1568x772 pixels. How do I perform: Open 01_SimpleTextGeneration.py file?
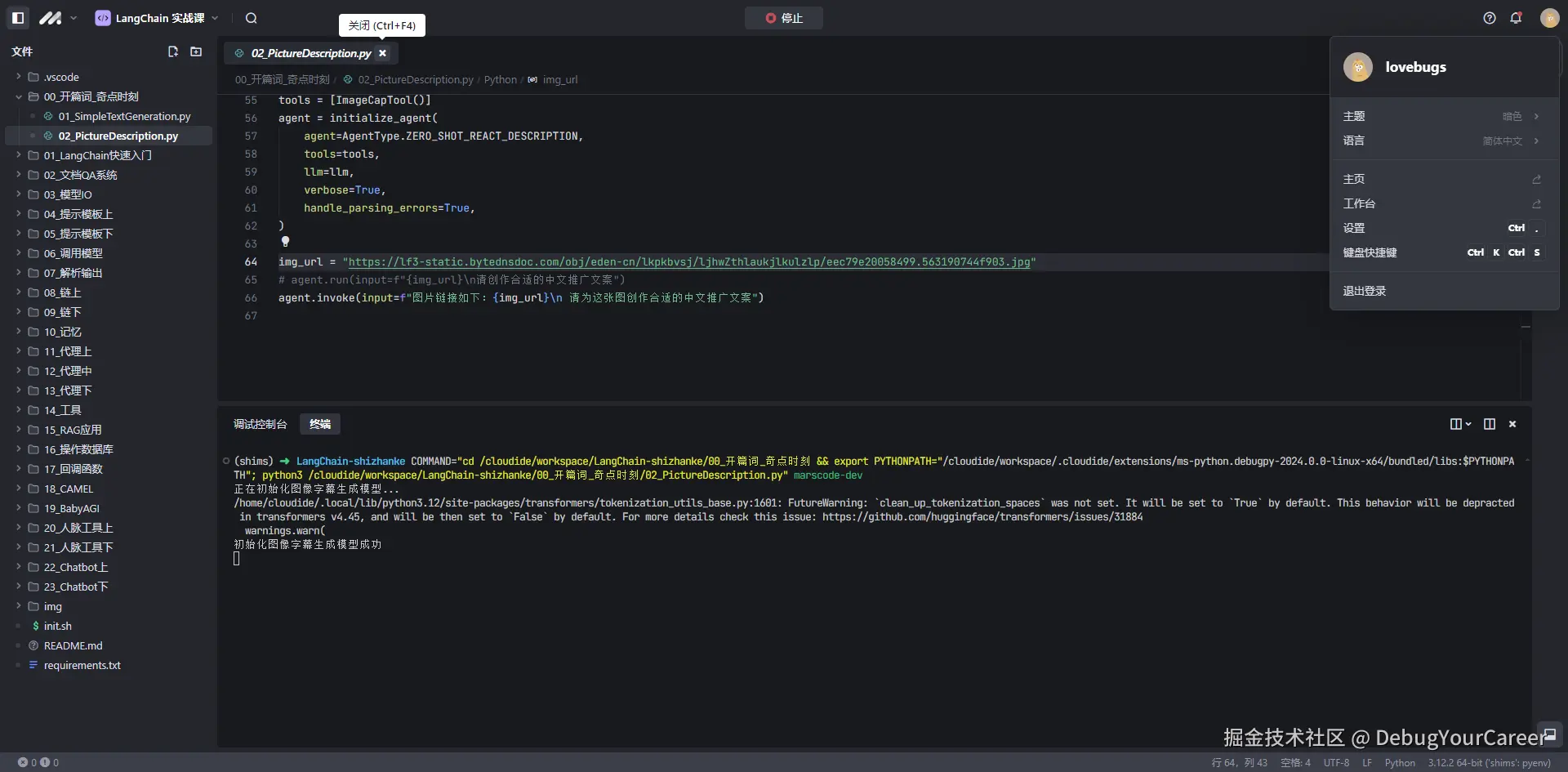click(x=124, y=116)
